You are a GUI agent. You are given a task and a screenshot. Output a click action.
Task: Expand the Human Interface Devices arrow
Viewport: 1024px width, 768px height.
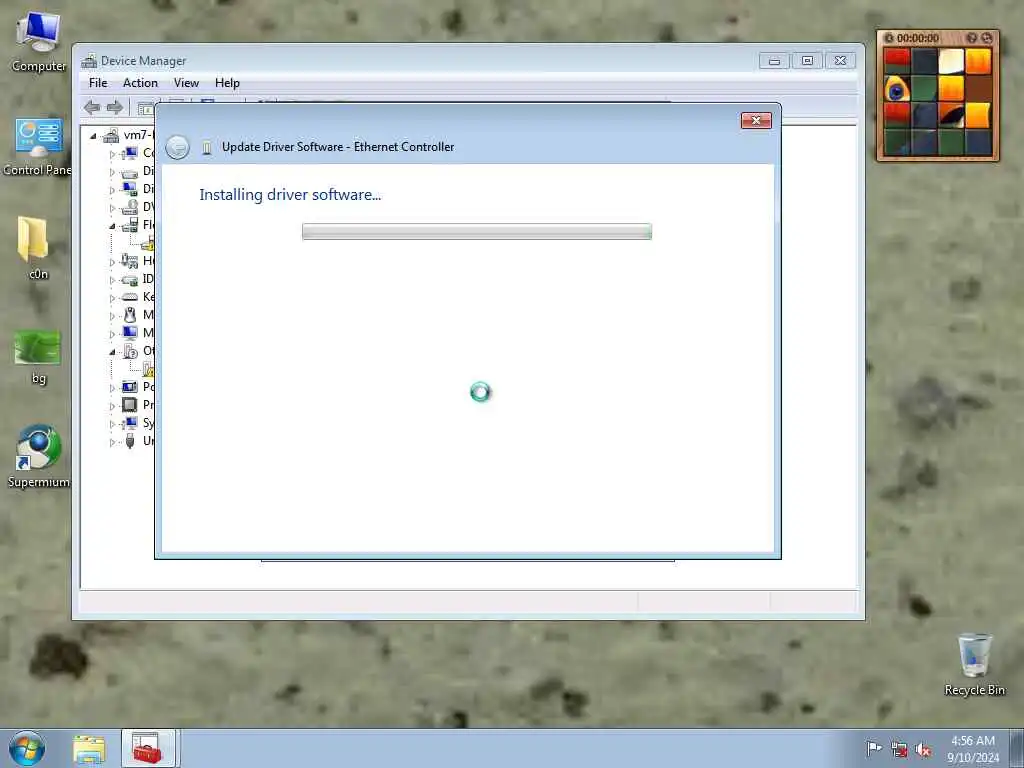tap(112, 262)
